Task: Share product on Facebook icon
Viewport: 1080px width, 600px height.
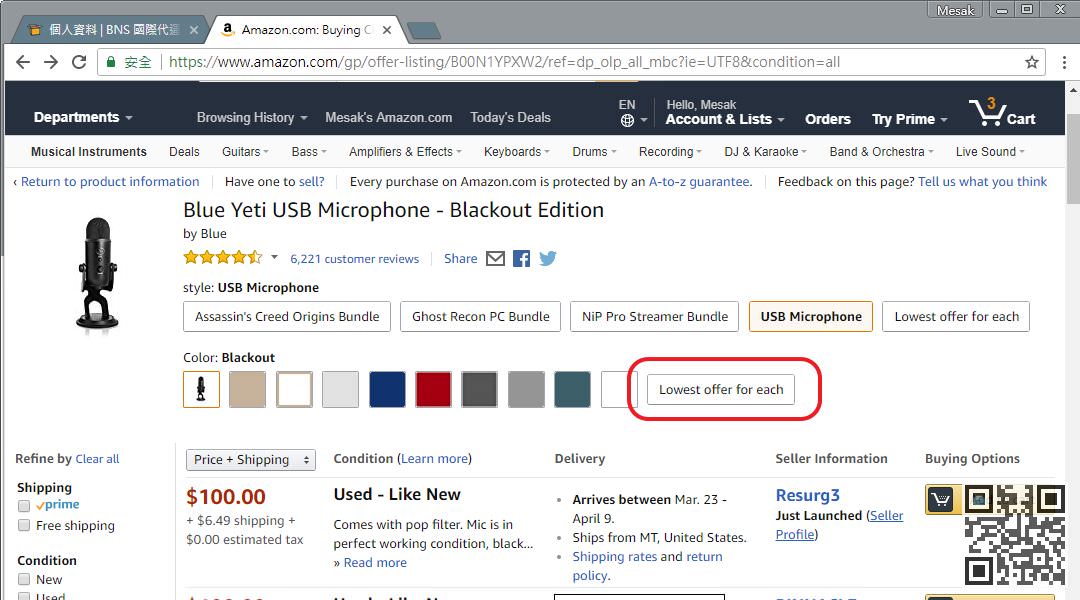Action: pos(521,258)
